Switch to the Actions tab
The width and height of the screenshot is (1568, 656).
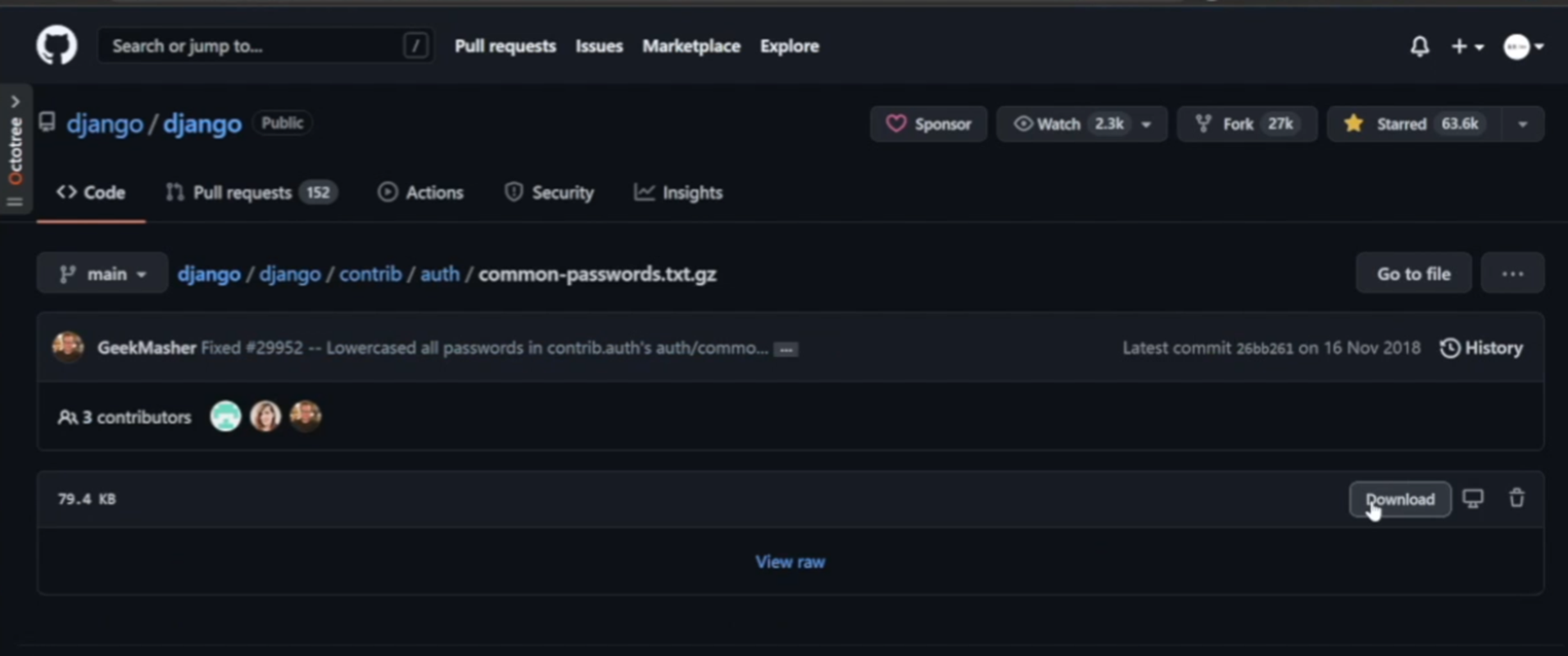(420, 192)
